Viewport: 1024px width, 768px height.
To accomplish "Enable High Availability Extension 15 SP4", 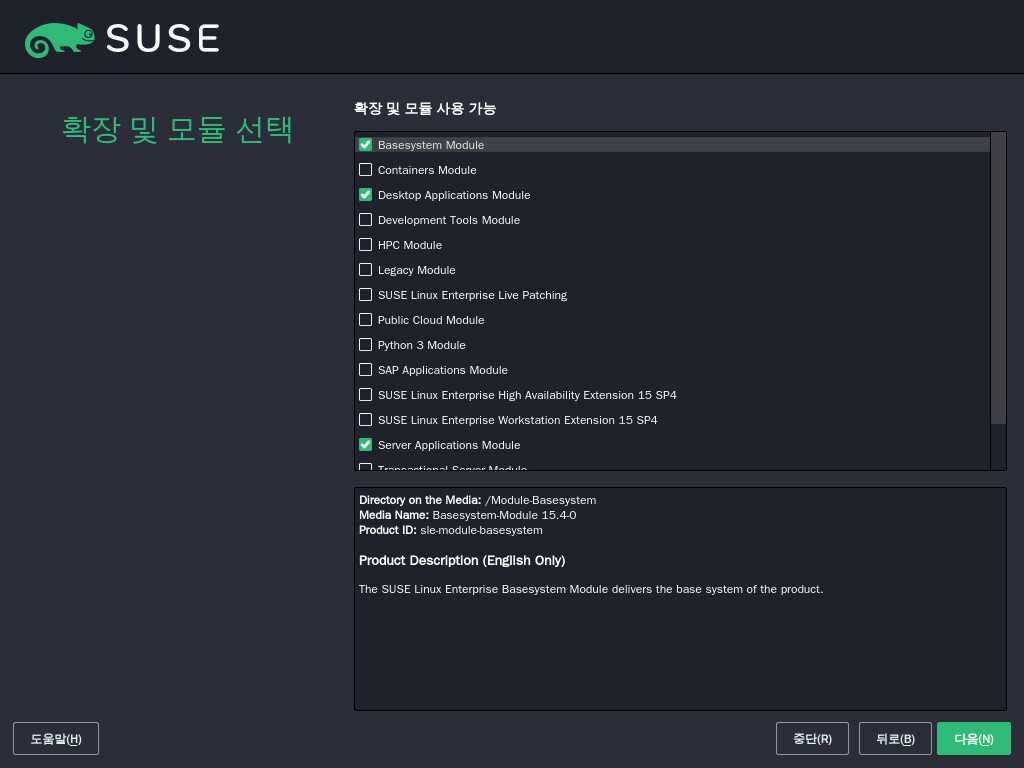I will (x=366, y=395).
